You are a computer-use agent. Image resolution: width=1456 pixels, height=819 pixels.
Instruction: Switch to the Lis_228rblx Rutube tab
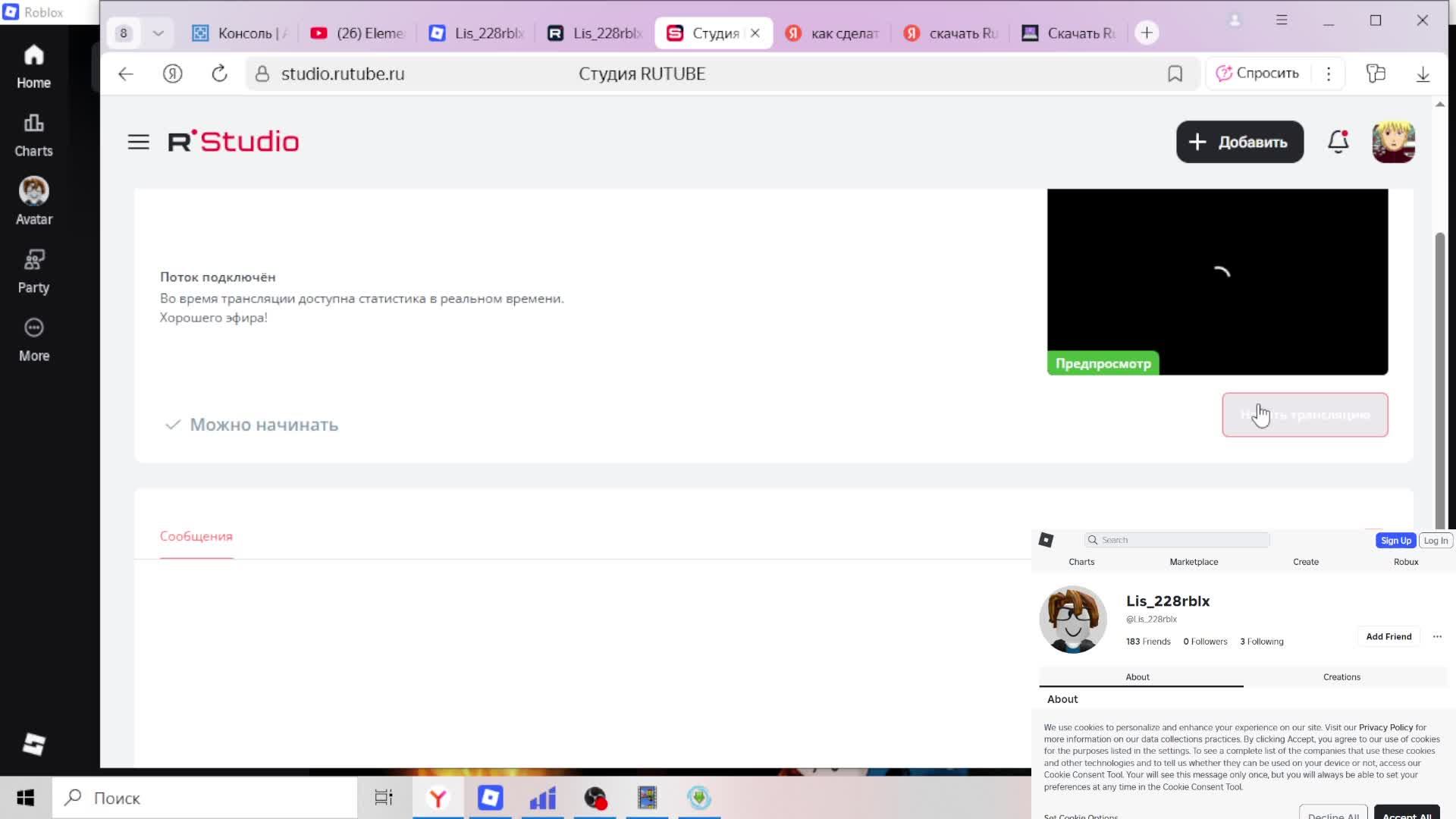coord(595,33)
